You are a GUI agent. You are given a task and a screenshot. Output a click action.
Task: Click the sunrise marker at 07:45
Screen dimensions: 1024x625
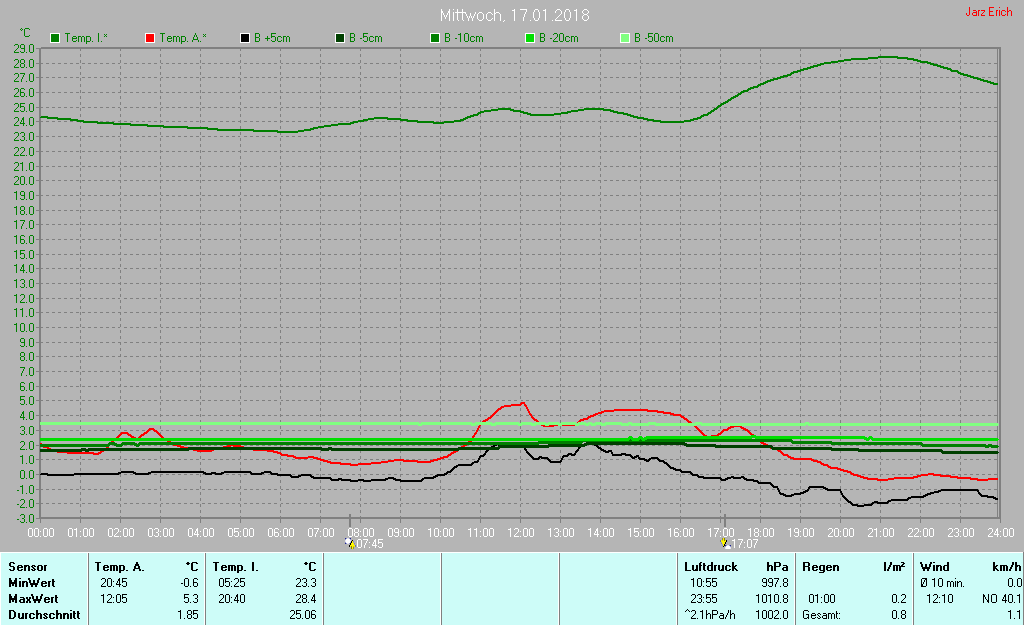pos(350,543)
